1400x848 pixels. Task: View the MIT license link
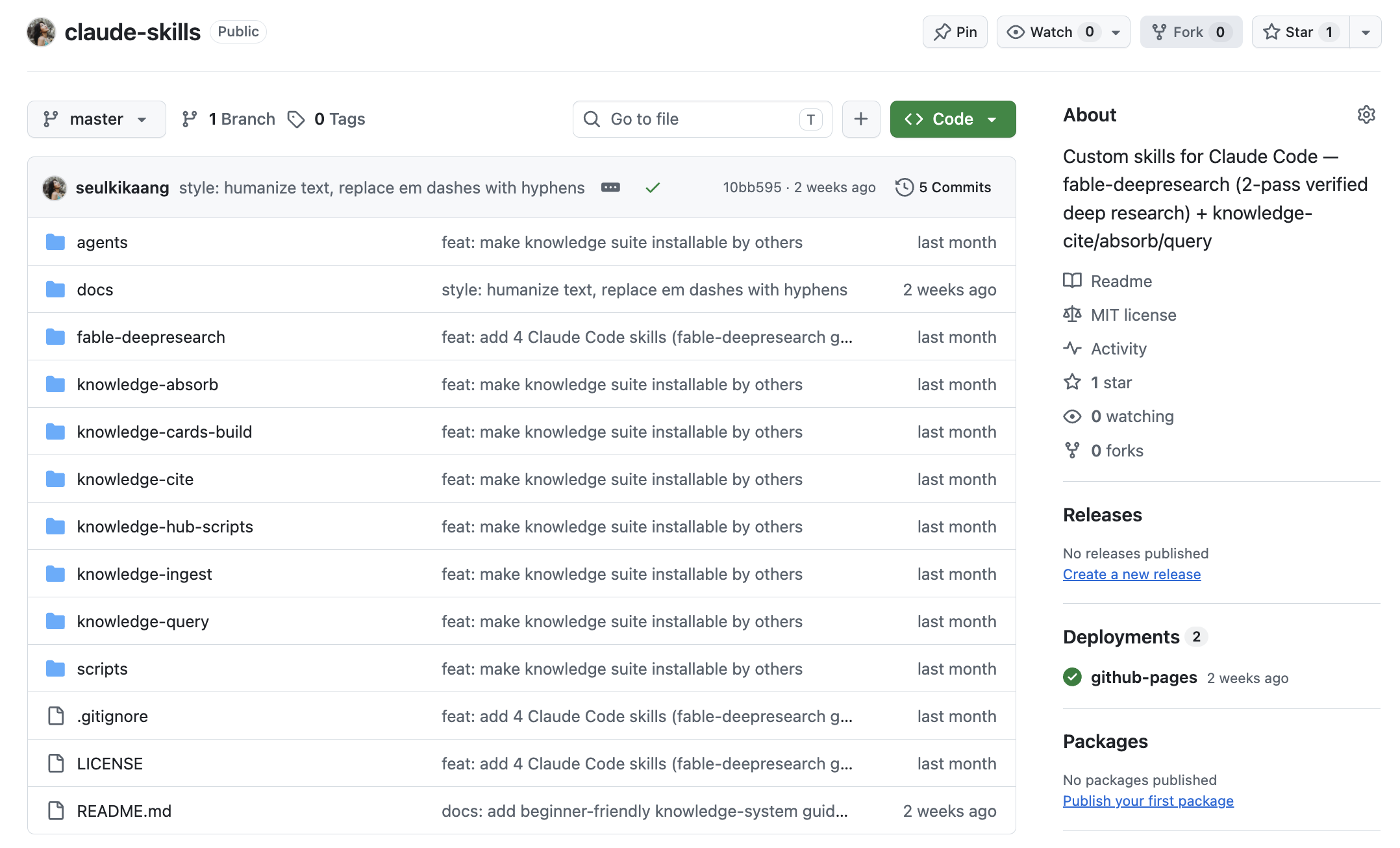point(1134,315)
